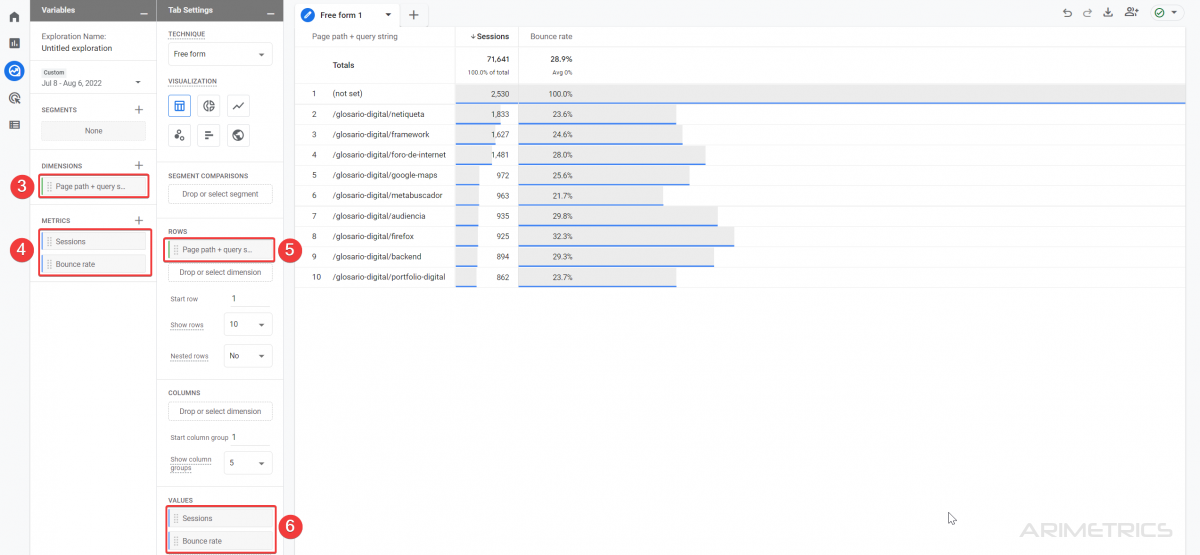Click the /glosario-digital/audiencia row
This screenshot has width=1200, height=555.
pyautogui.click(x=740, y=216)
